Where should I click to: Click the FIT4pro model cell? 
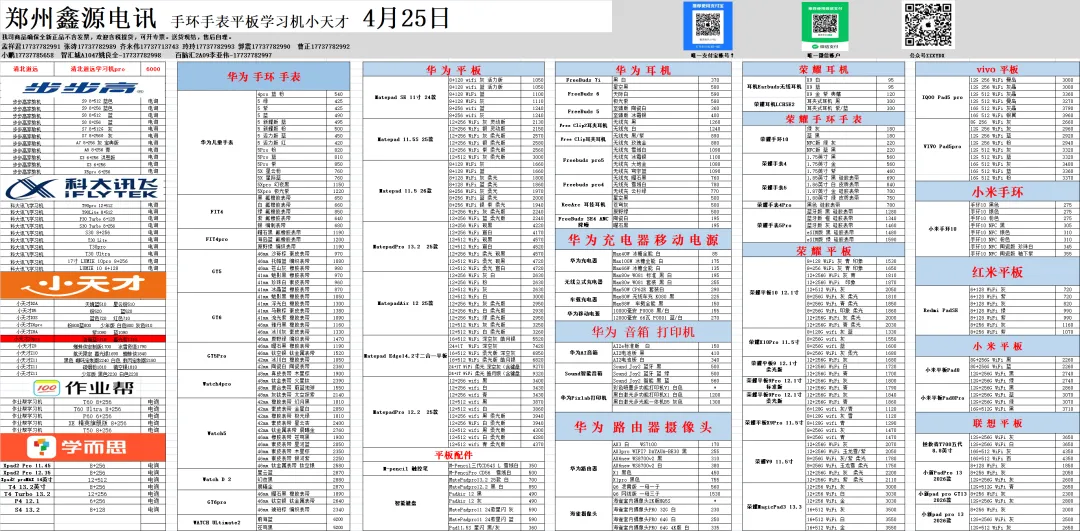click(x=217, y=239)
